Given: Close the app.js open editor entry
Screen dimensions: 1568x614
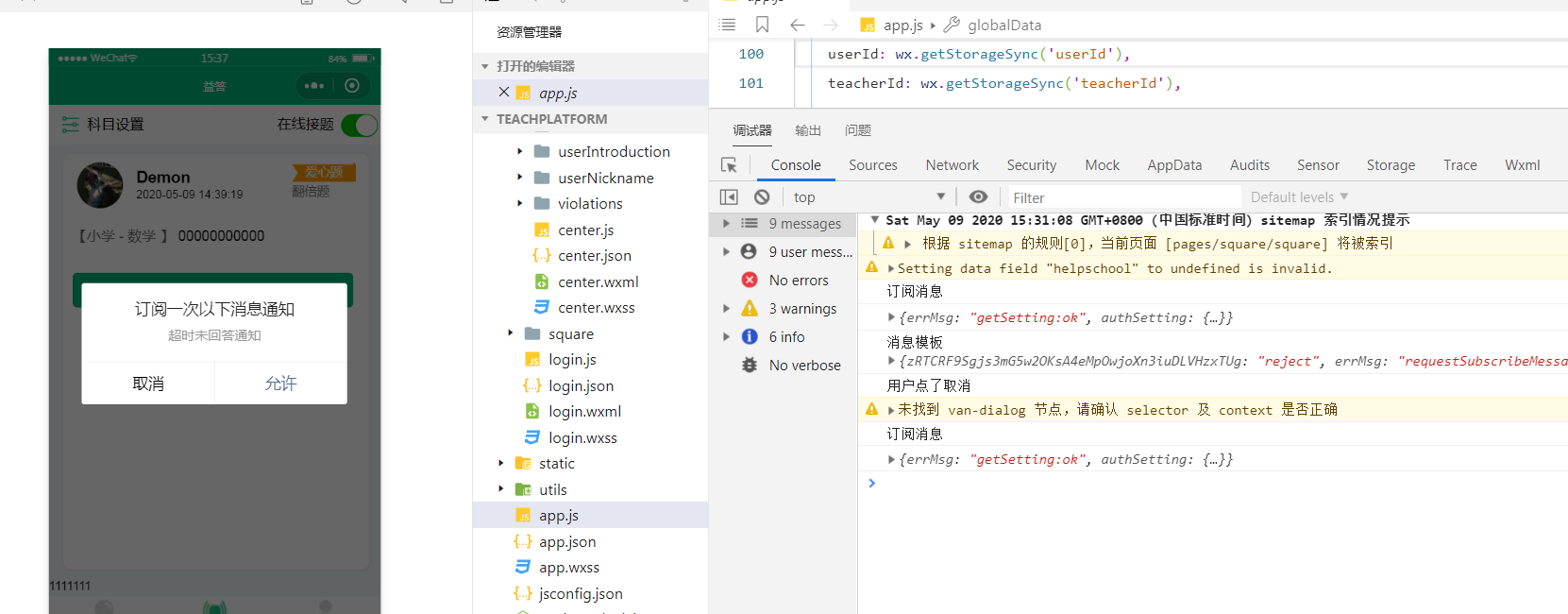Looking at the screenshot, I should click(504, 92).
